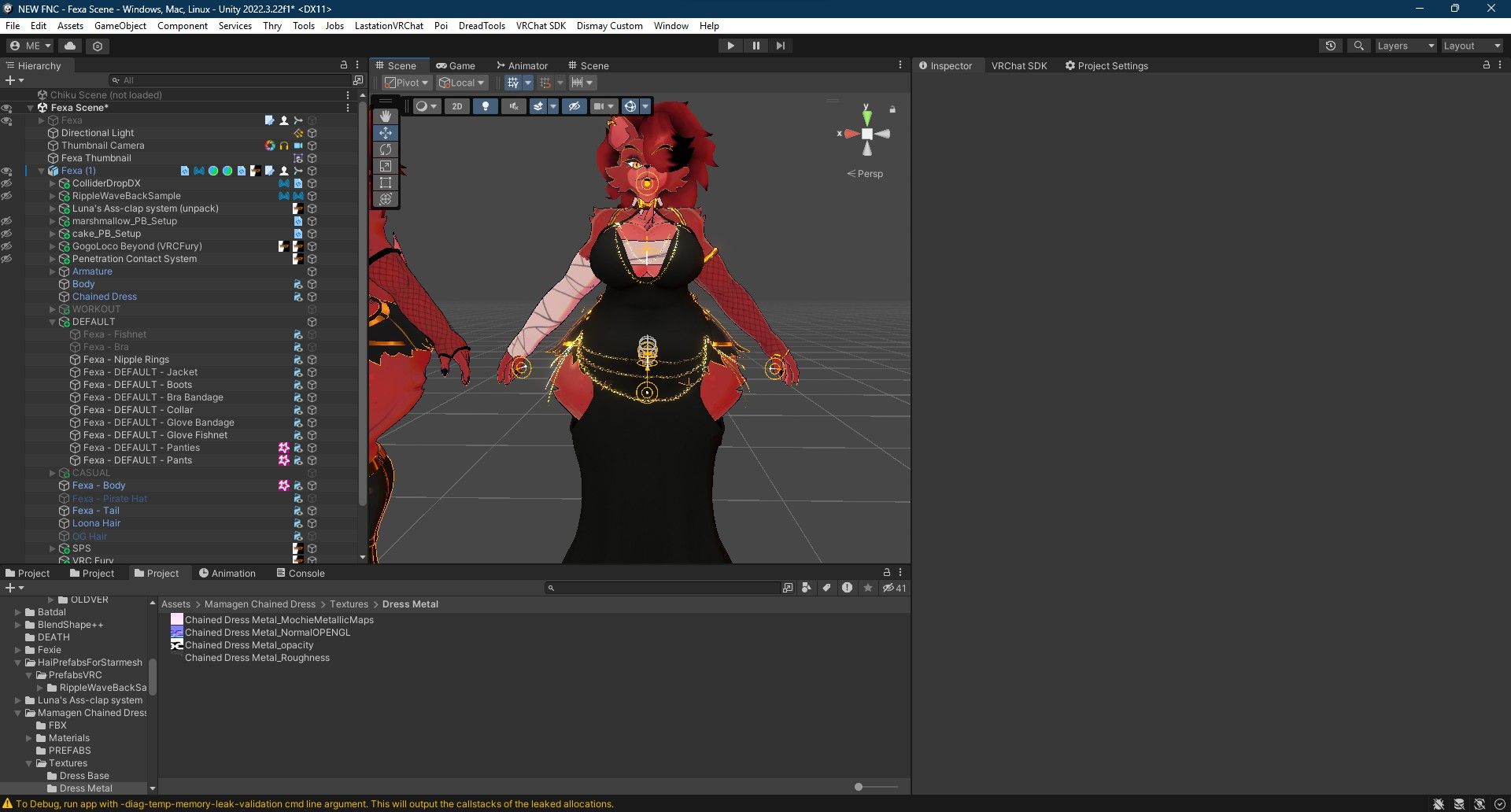1511x812 pixels.
Task: Open the Hierarchy panel more-options menu
Action: (x=357, y=65)
